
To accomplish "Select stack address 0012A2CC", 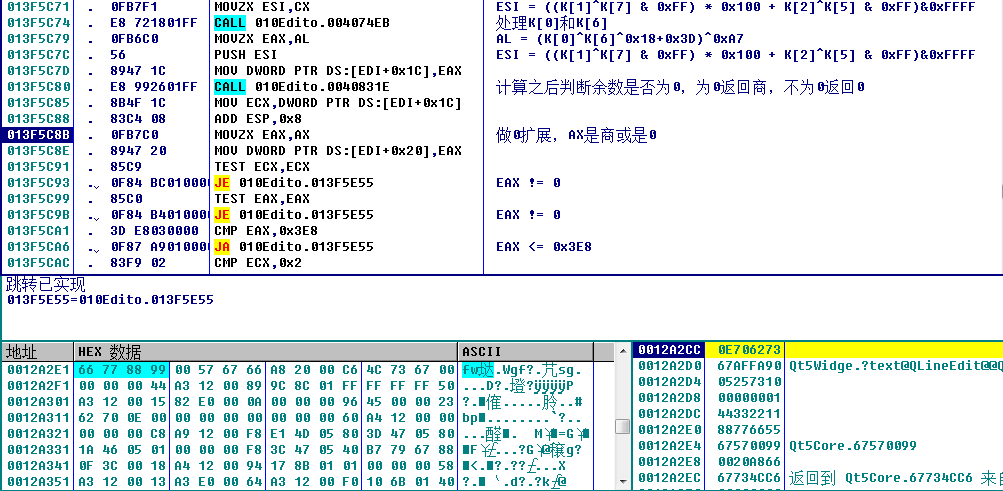I will coord(669,350).
